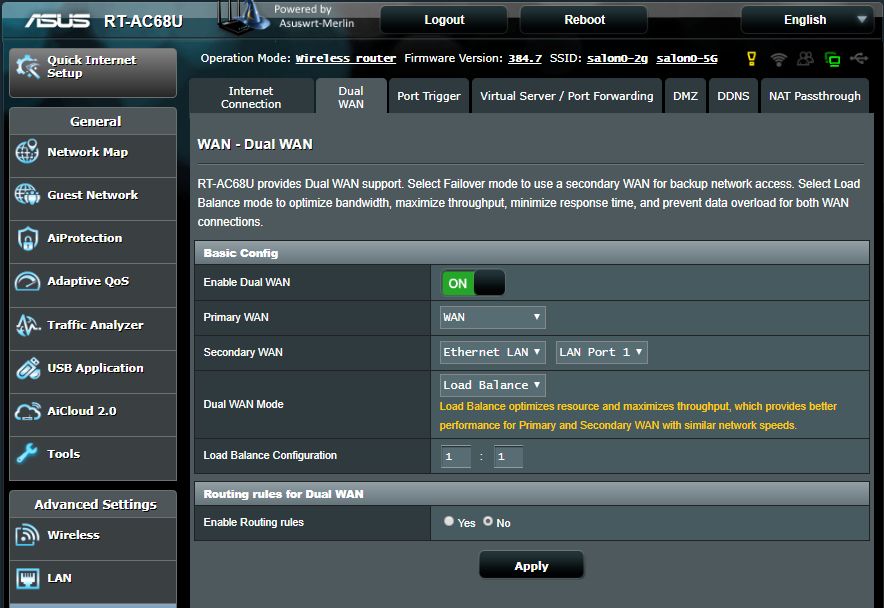The height and width of the screenshot is (608, 884).
Task: Switch to the Port Trigger tab
Action: tap(428, 96)
